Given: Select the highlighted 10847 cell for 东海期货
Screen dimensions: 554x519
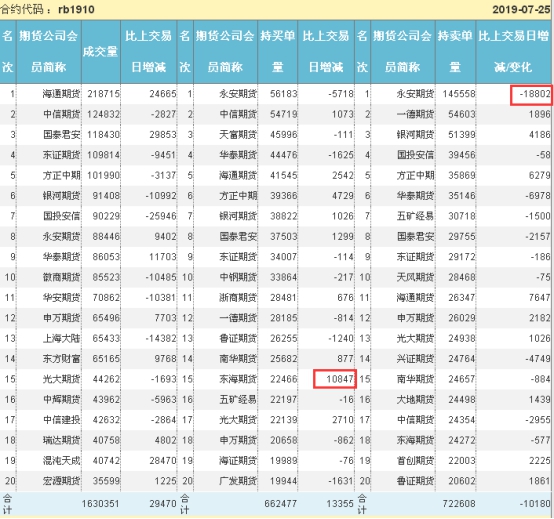Looking at the screenshot, I should [x=335, y=379].
